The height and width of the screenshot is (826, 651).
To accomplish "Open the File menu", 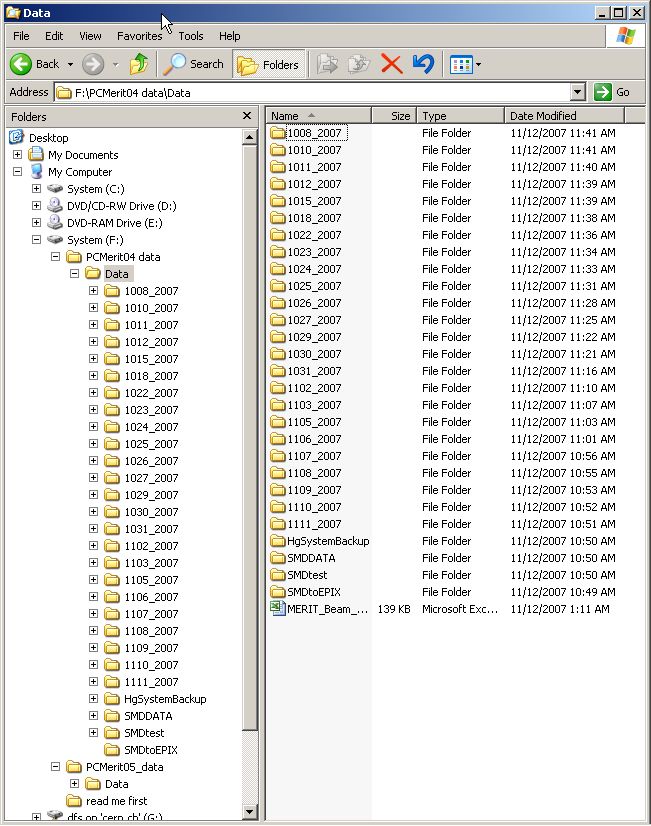I will click(21, 36).
